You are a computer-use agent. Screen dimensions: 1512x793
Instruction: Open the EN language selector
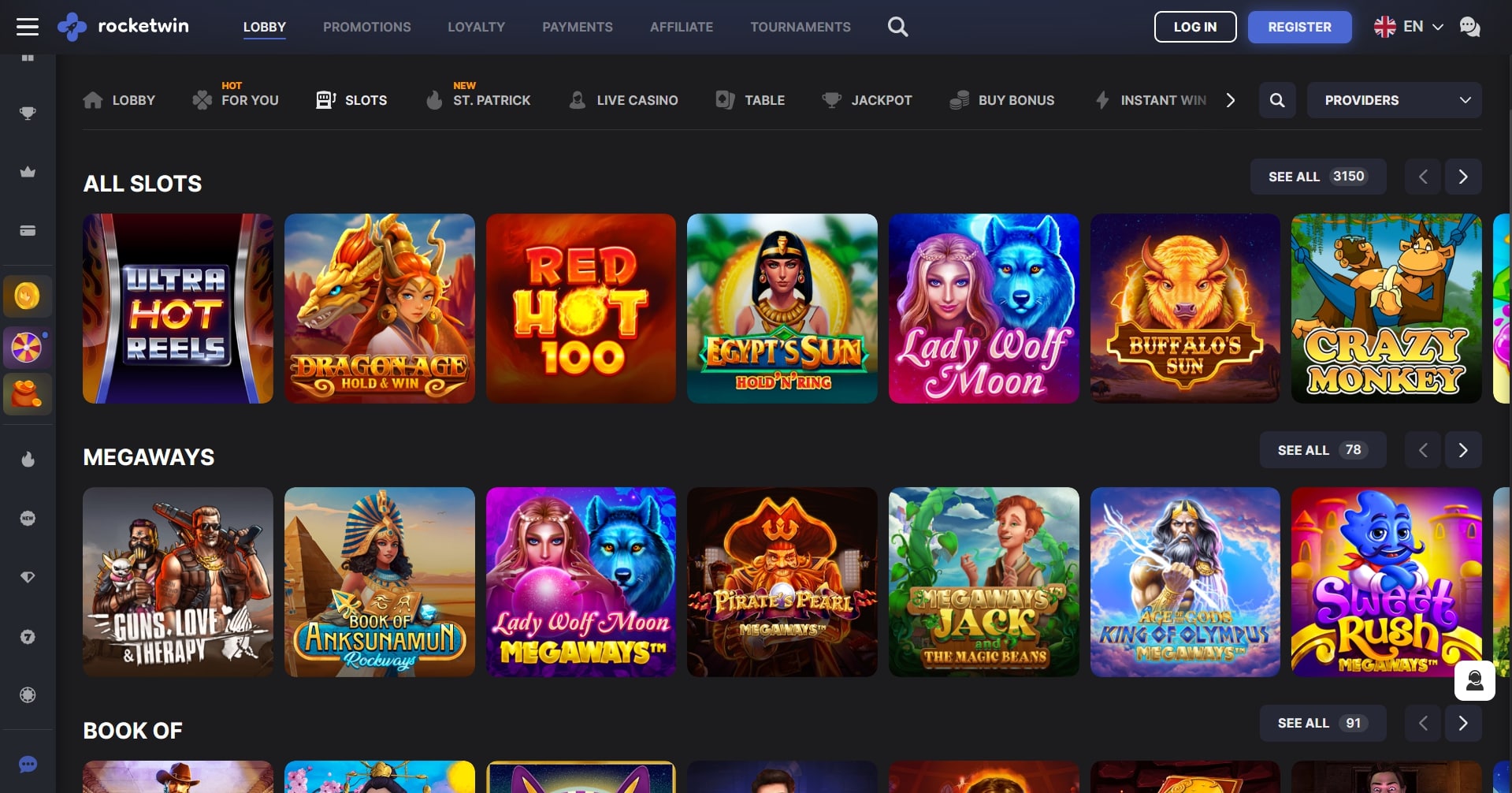coord(1409,27)
